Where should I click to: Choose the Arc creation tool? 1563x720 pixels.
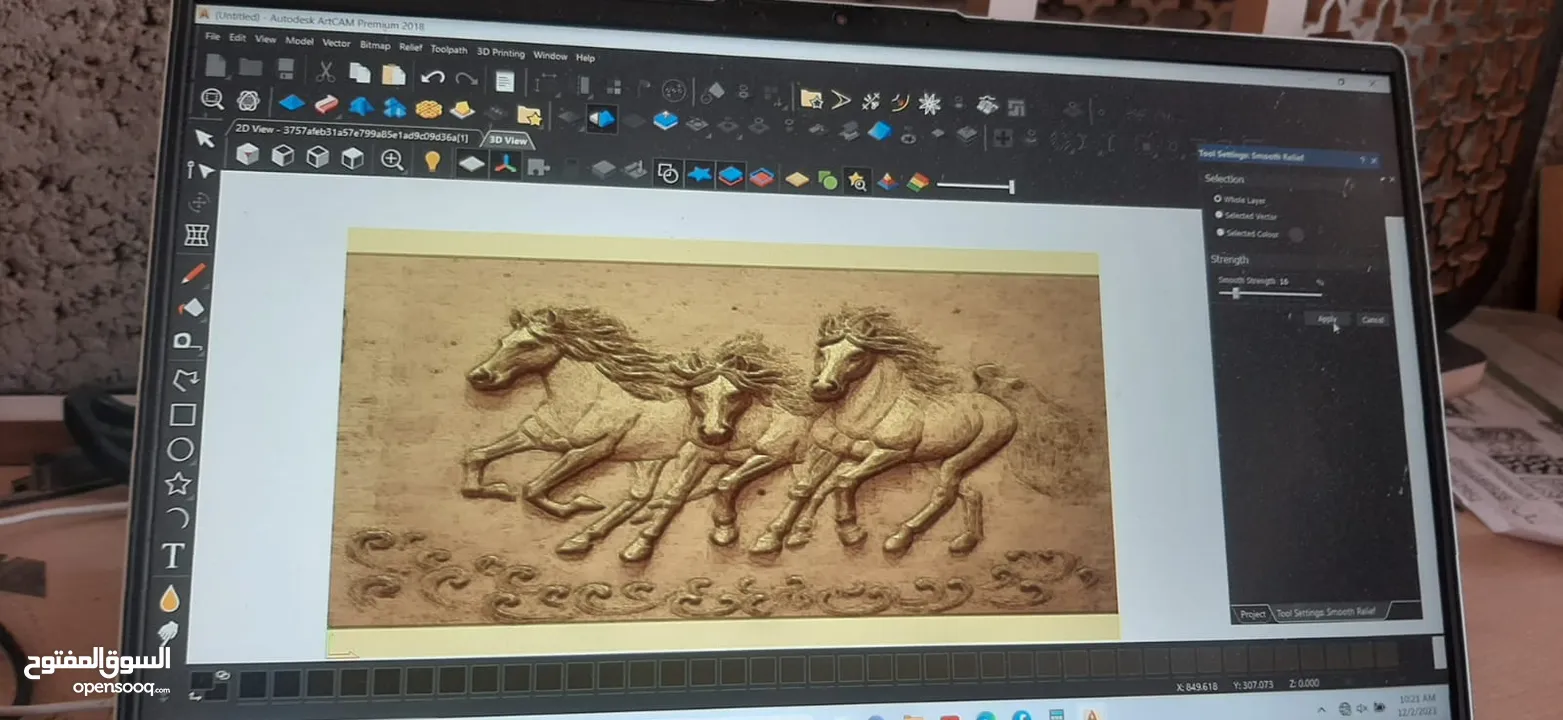click(177, 518)
